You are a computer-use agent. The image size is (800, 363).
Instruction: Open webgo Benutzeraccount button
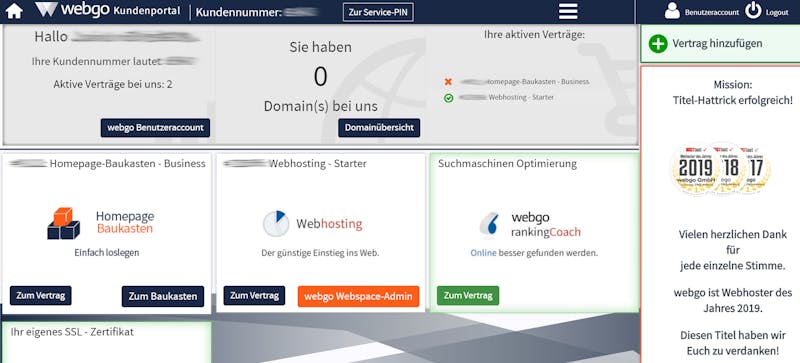tap(155, 128)
